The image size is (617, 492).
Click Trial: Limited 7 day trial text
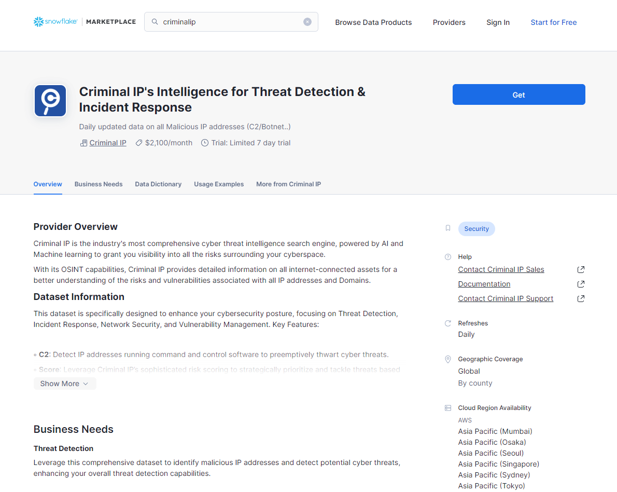coord(251,143)
